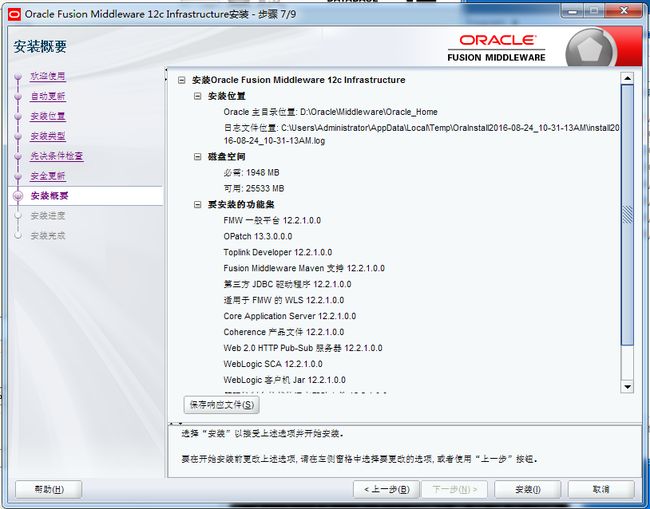
Task: Cancel the installer with the 取消 button
Action: pyautogui.click(x=601, y=489)
